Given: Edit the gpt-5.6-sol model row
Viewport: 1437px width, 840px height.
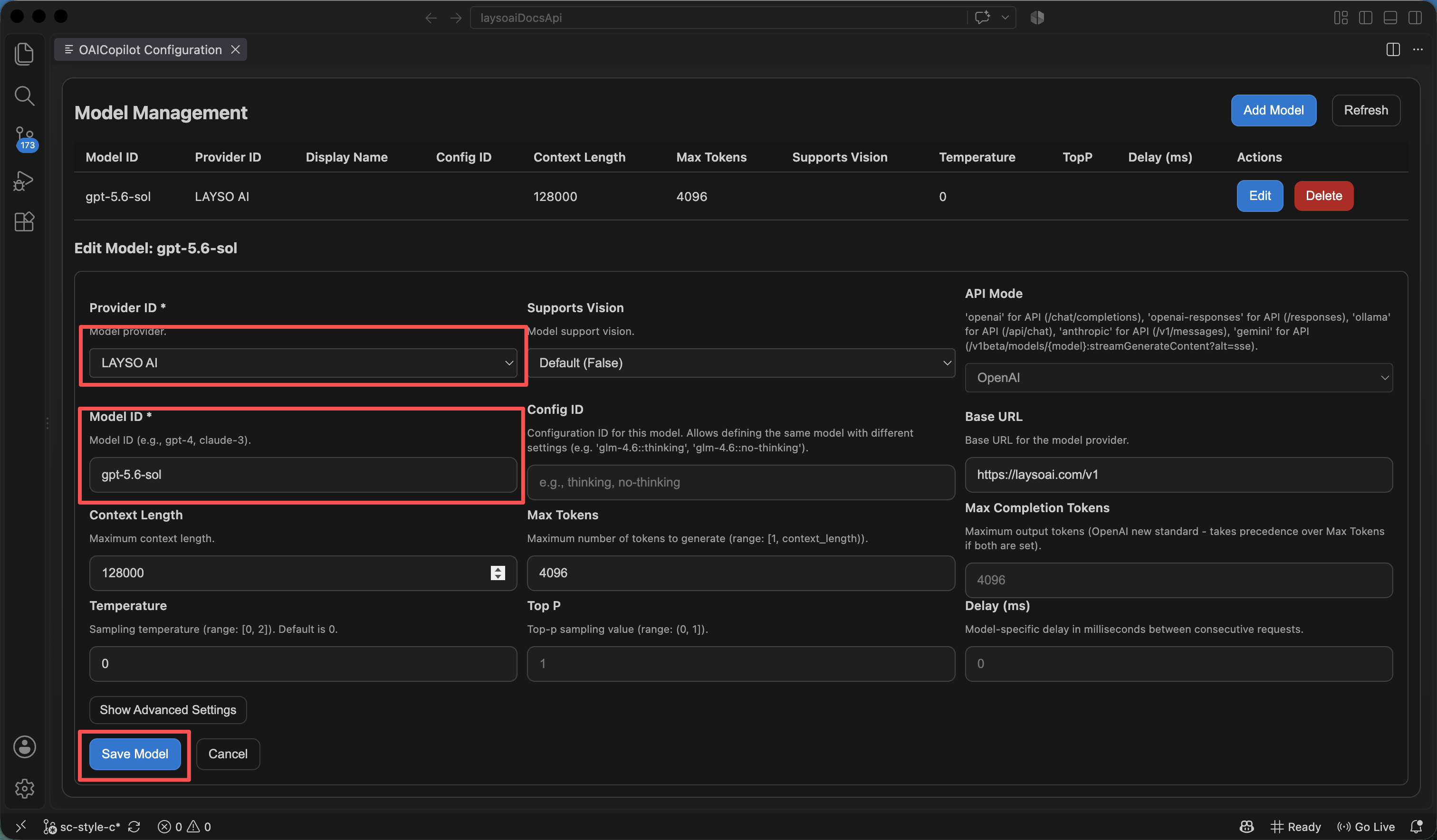Looking at the screenshot, I should 1260,196.
